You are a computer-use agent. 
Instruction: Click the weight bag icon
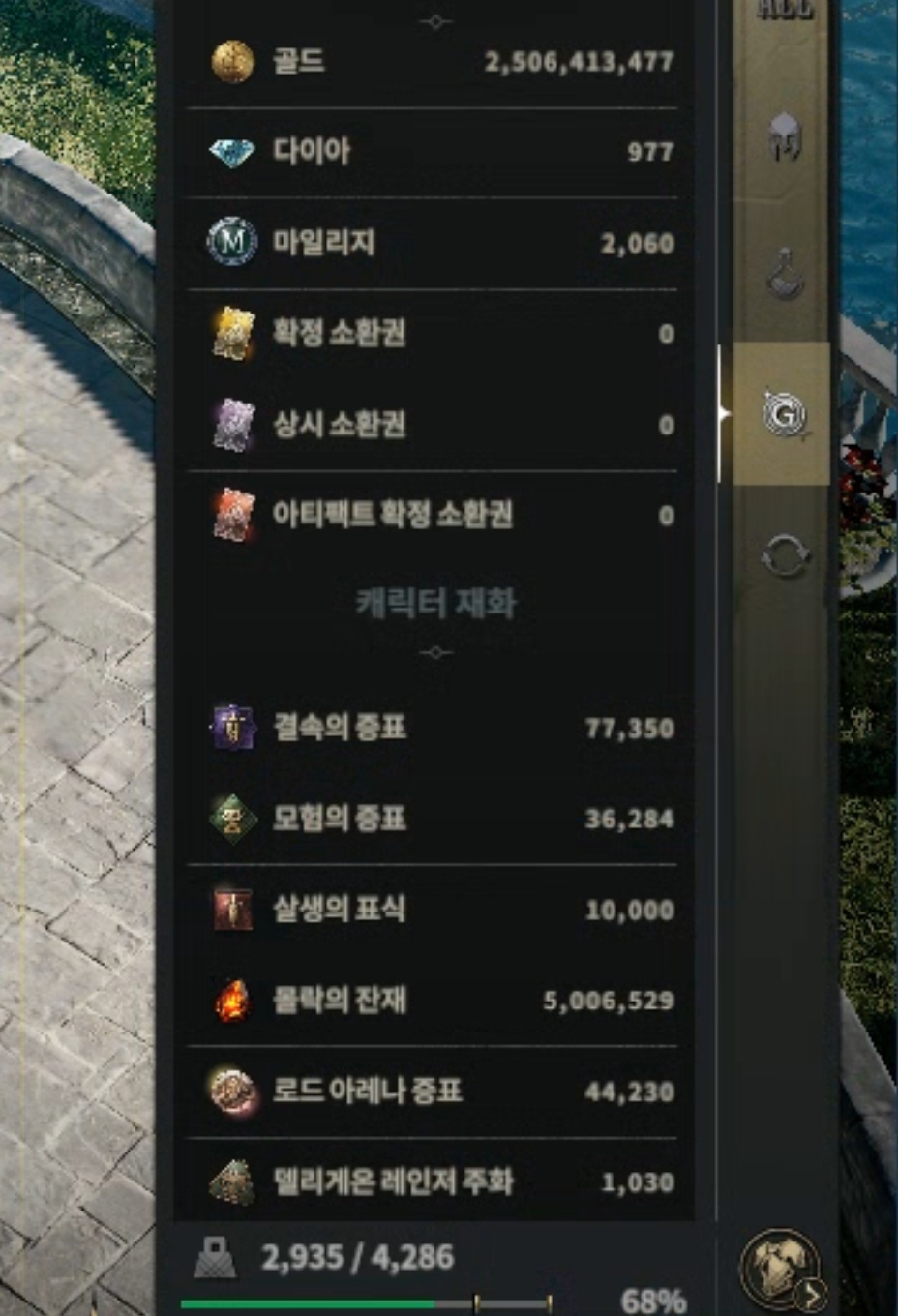point(215,1258)
